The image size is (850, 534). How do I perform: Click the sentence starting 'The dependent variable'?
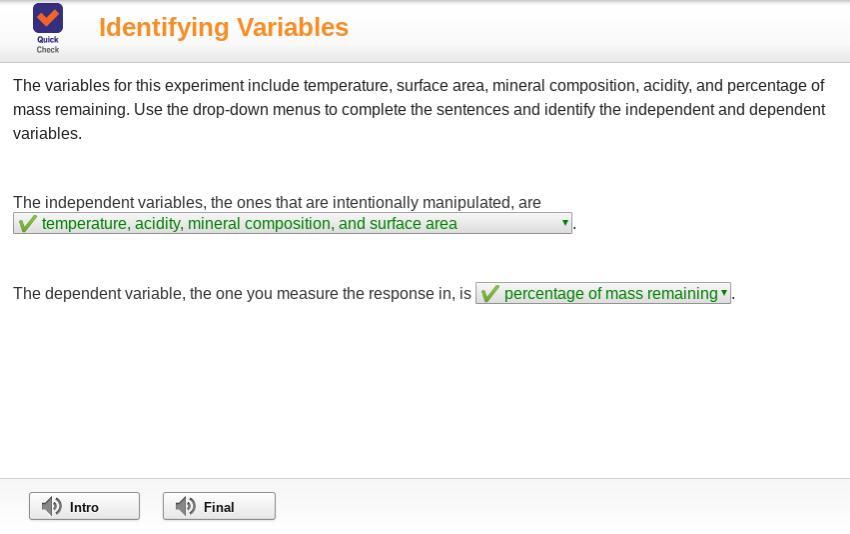(x=242, y=293)
